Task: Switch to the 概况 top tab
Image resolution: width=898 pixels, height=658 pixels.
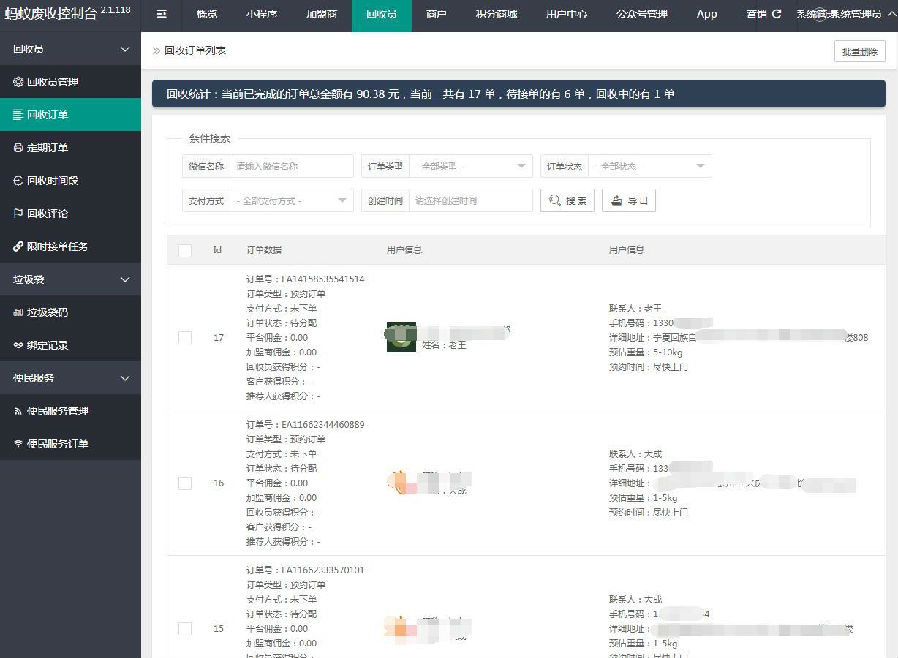Action: 207,14
